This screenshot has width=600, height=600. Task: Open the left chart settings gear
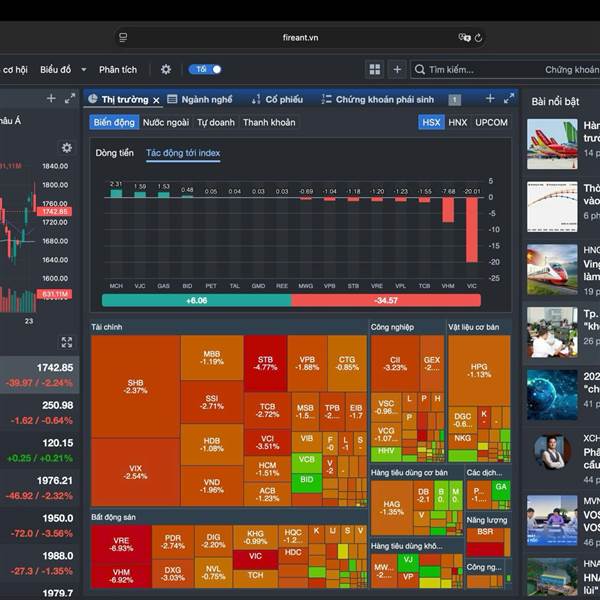tap(67, 148)
